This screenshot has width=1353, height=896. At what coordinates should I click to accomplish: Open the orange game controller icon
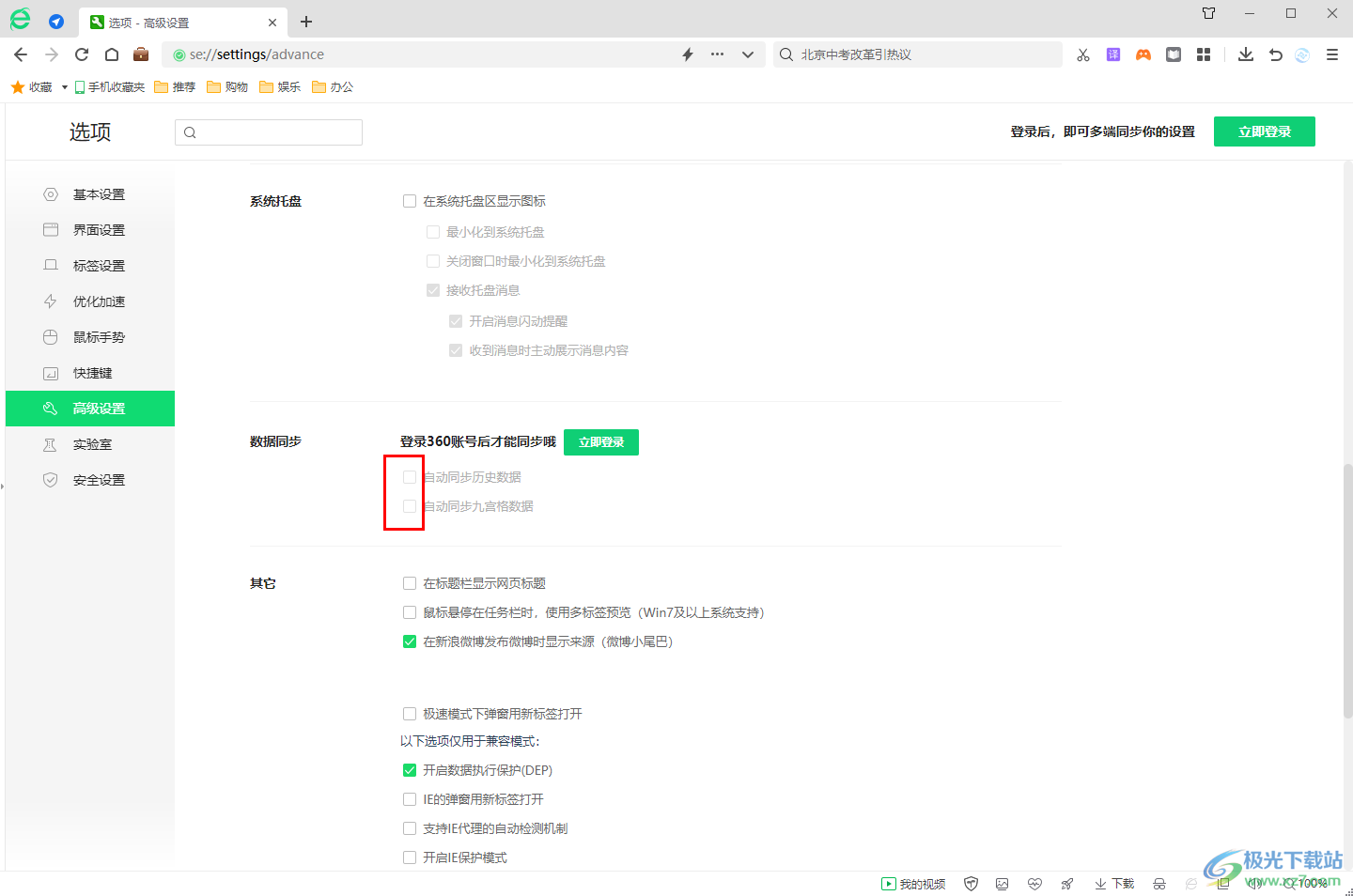(1143, 54)
